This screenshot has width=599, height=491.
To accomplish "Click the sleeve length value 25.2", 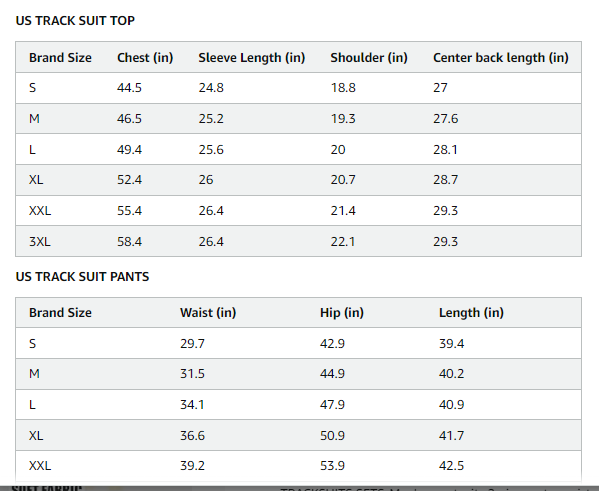I will [x=211, y=119].
